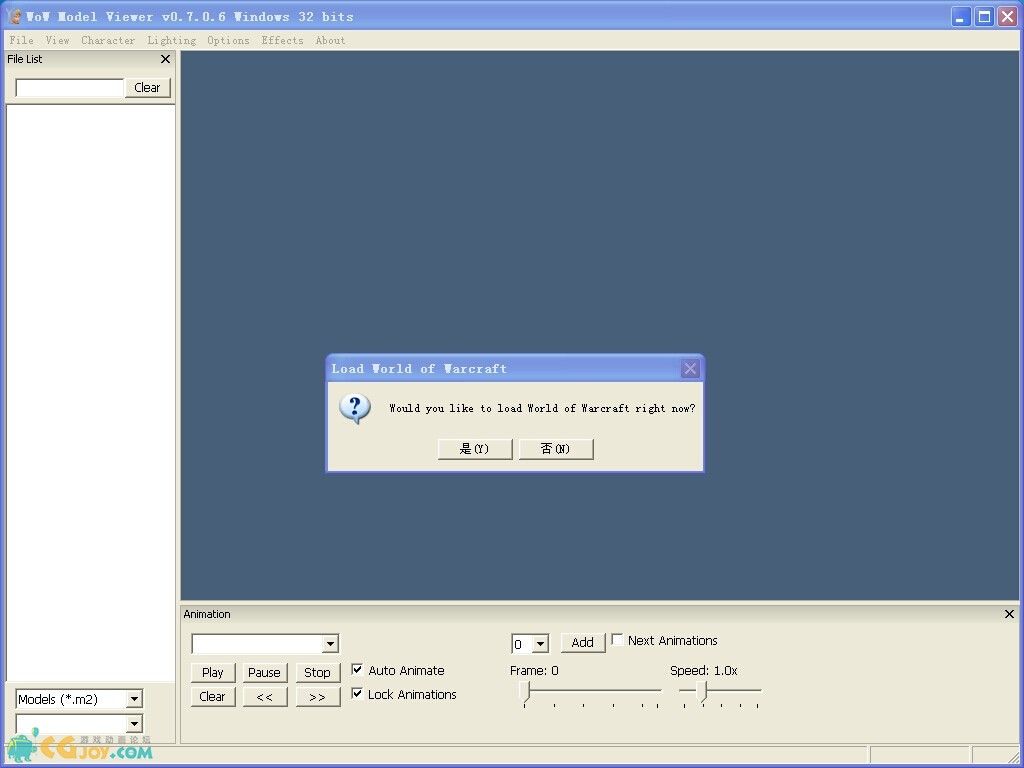Step to next frame with >>
This screenshot has height=768, width=1024.
[317, 697]
